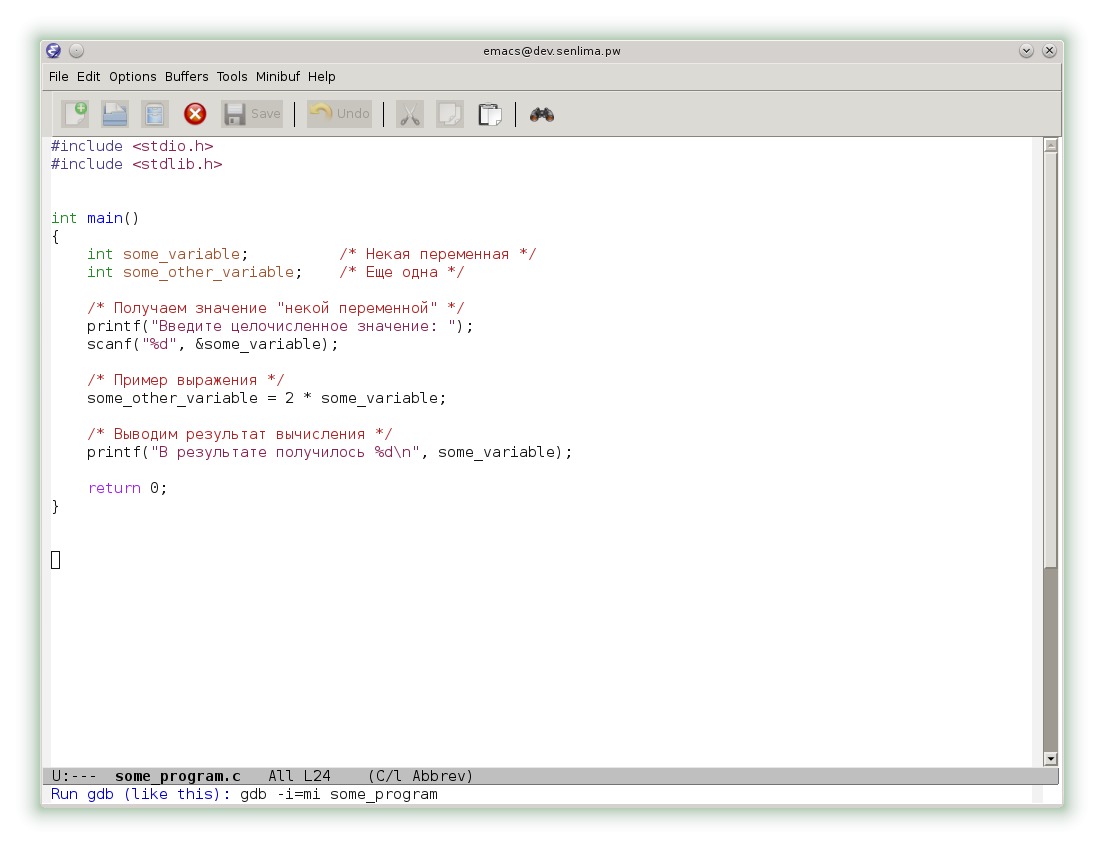Click the Cut scissors icon
The width and height of the screenshot is (1104, 848).
(x=409, y=114)
